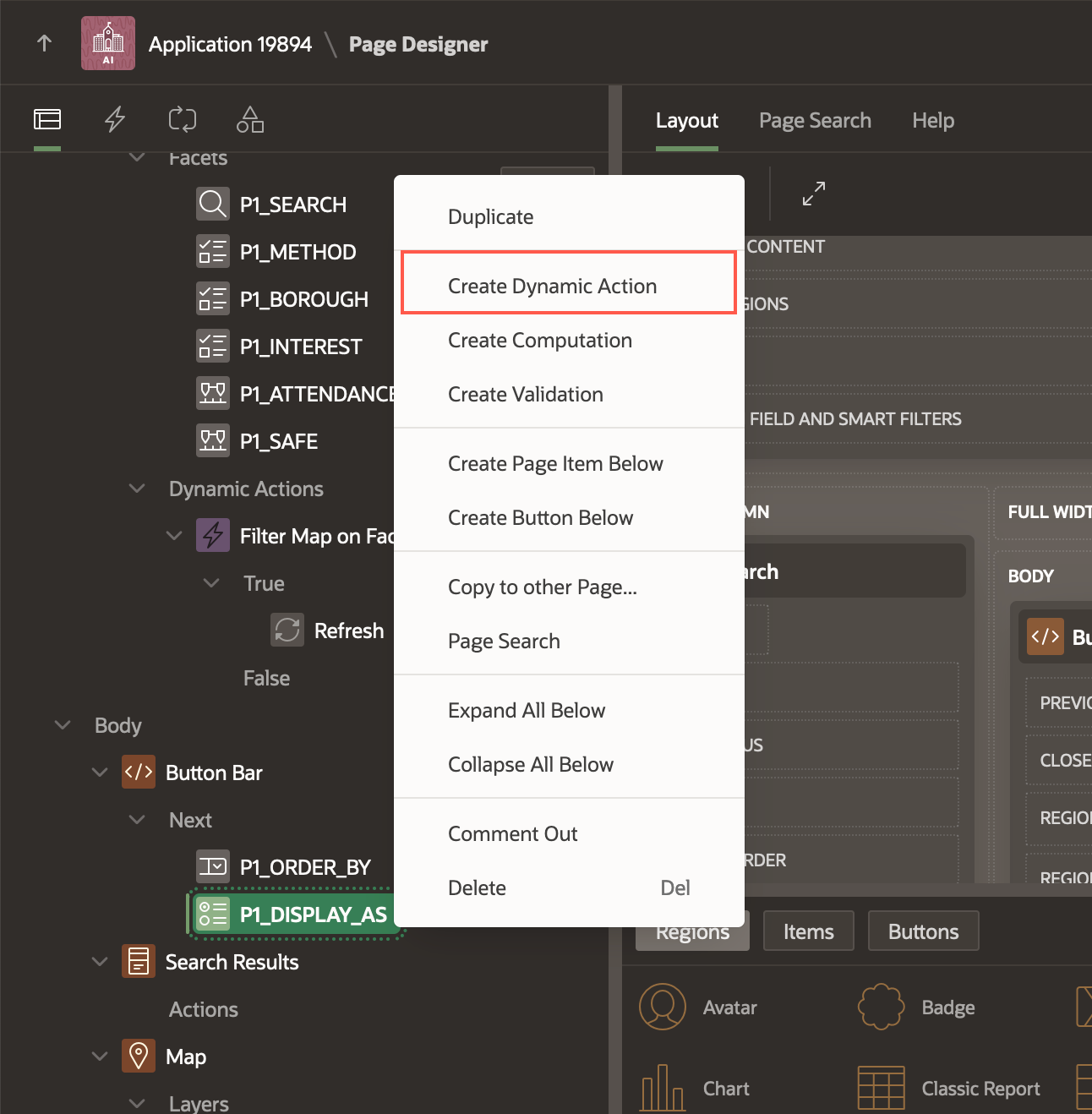Select the P1_SEARCH tree item
Viewport: 1092px width, 1114px height.
tap(292, 205)
